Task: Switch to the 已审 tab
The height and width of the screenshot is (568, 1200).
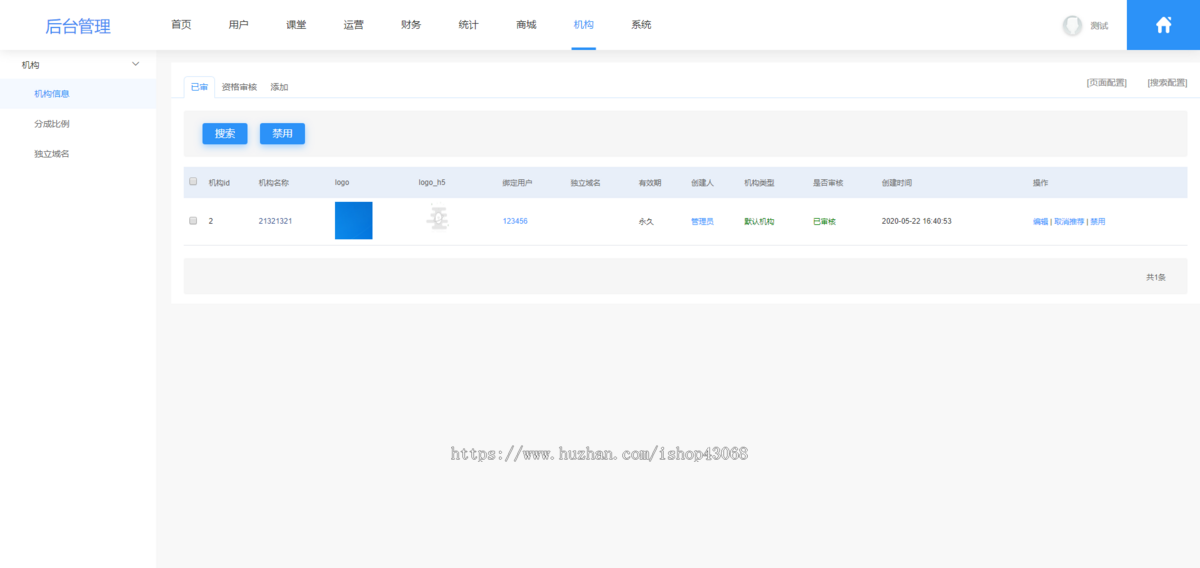Action: (x=200, y=87)
